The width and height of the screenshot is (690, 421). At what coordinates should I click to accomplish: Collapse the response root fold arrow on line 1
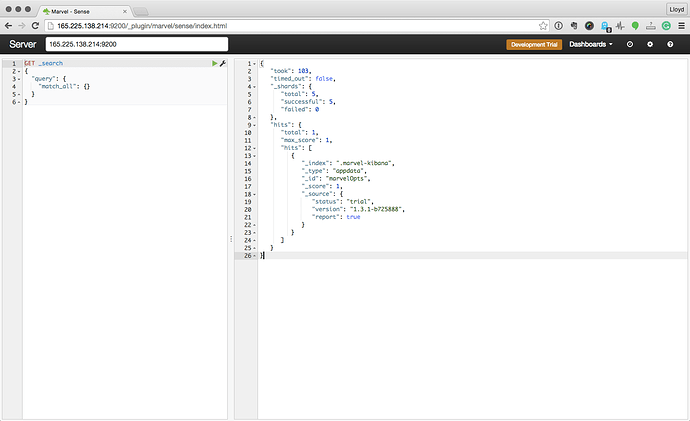254,64
